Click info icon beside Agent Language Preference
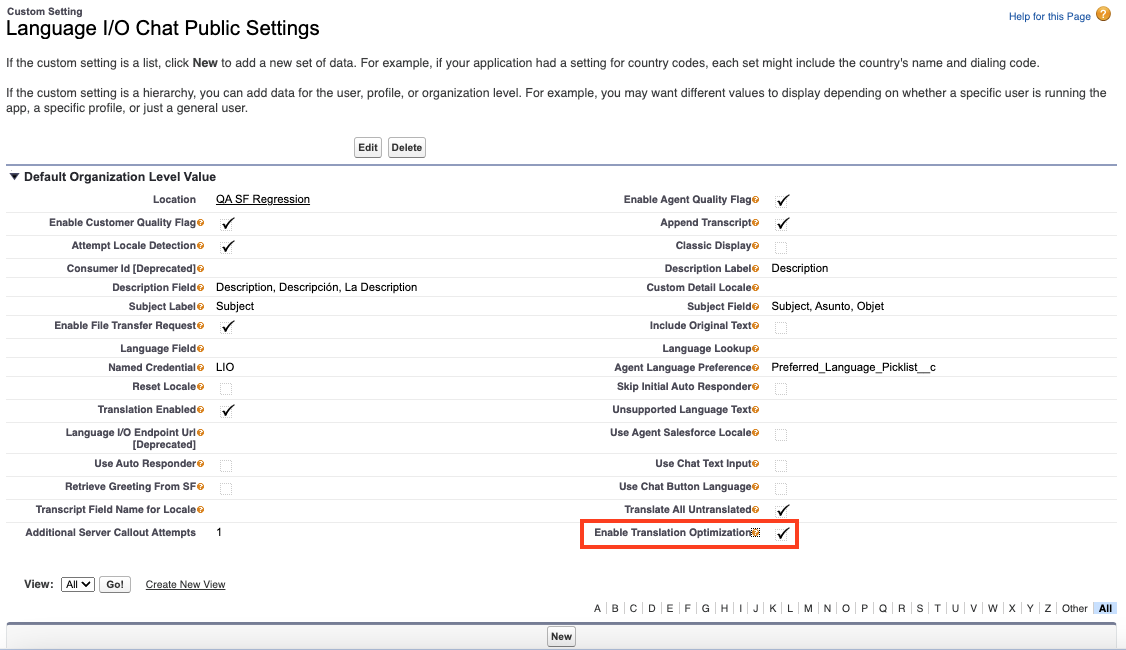 point(756,368)
